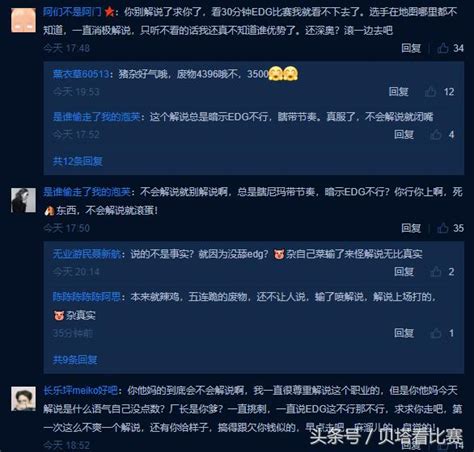Open the profile of username 无业游民顾新航
The height and width of the screenshot is (452, 474).
coord(87,254)
